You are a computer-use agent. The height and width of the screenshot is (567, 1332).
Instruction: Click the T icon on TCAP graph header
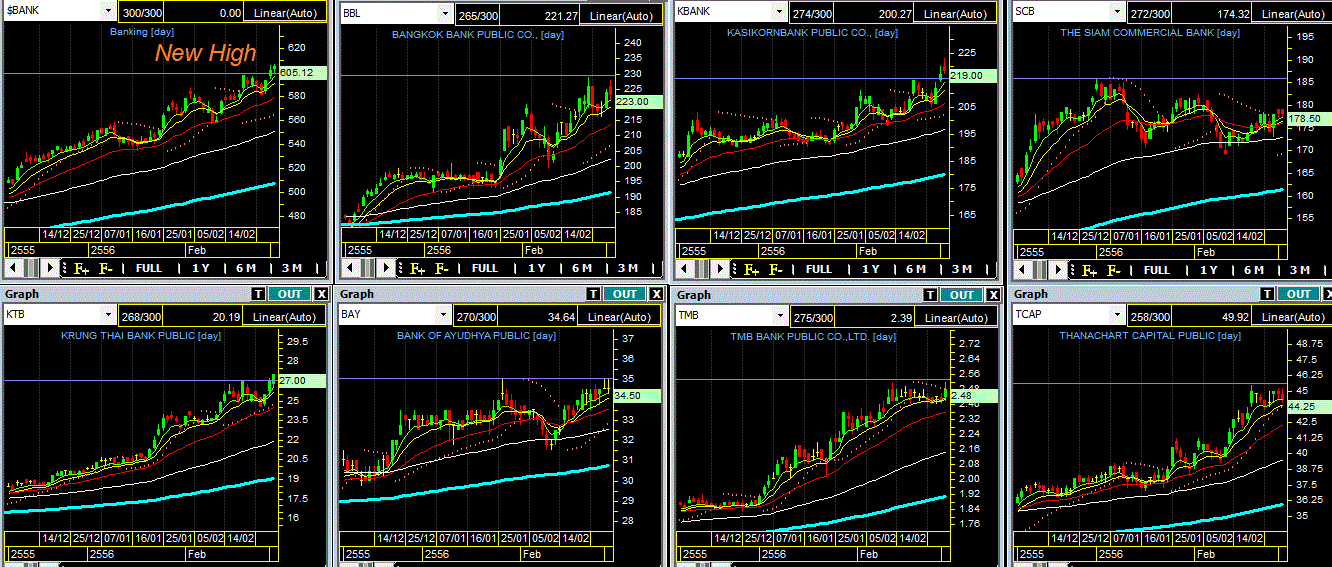tap(1269, 294)
